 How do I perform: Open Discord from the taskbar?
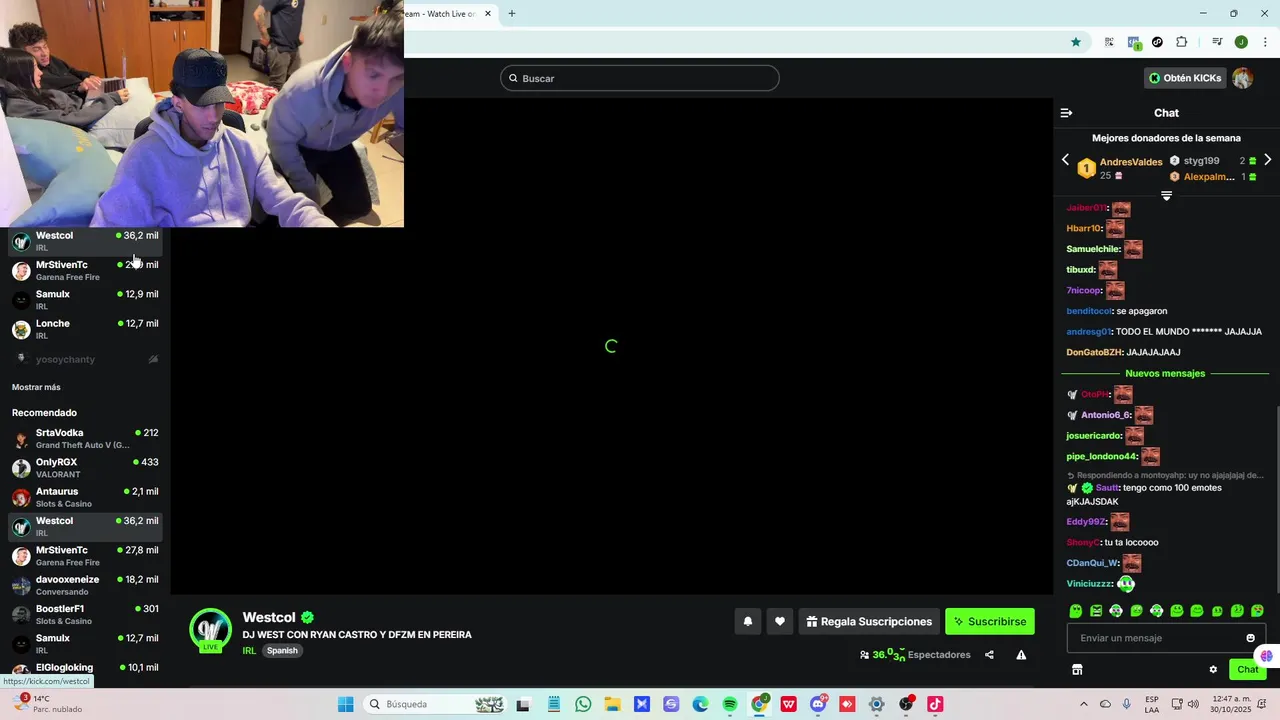[818, 704]
